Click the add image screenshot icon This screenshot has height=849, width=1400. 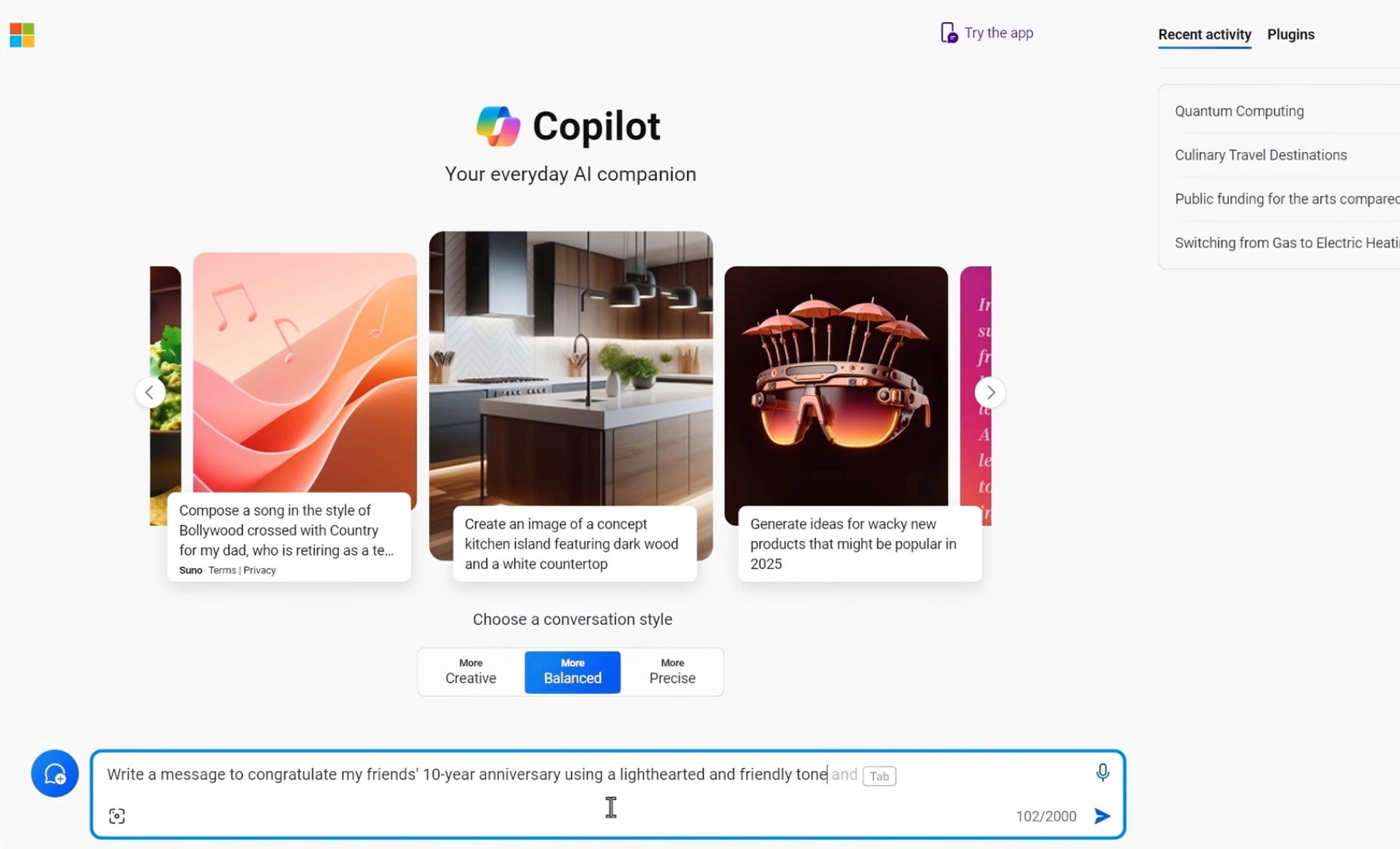117,816
